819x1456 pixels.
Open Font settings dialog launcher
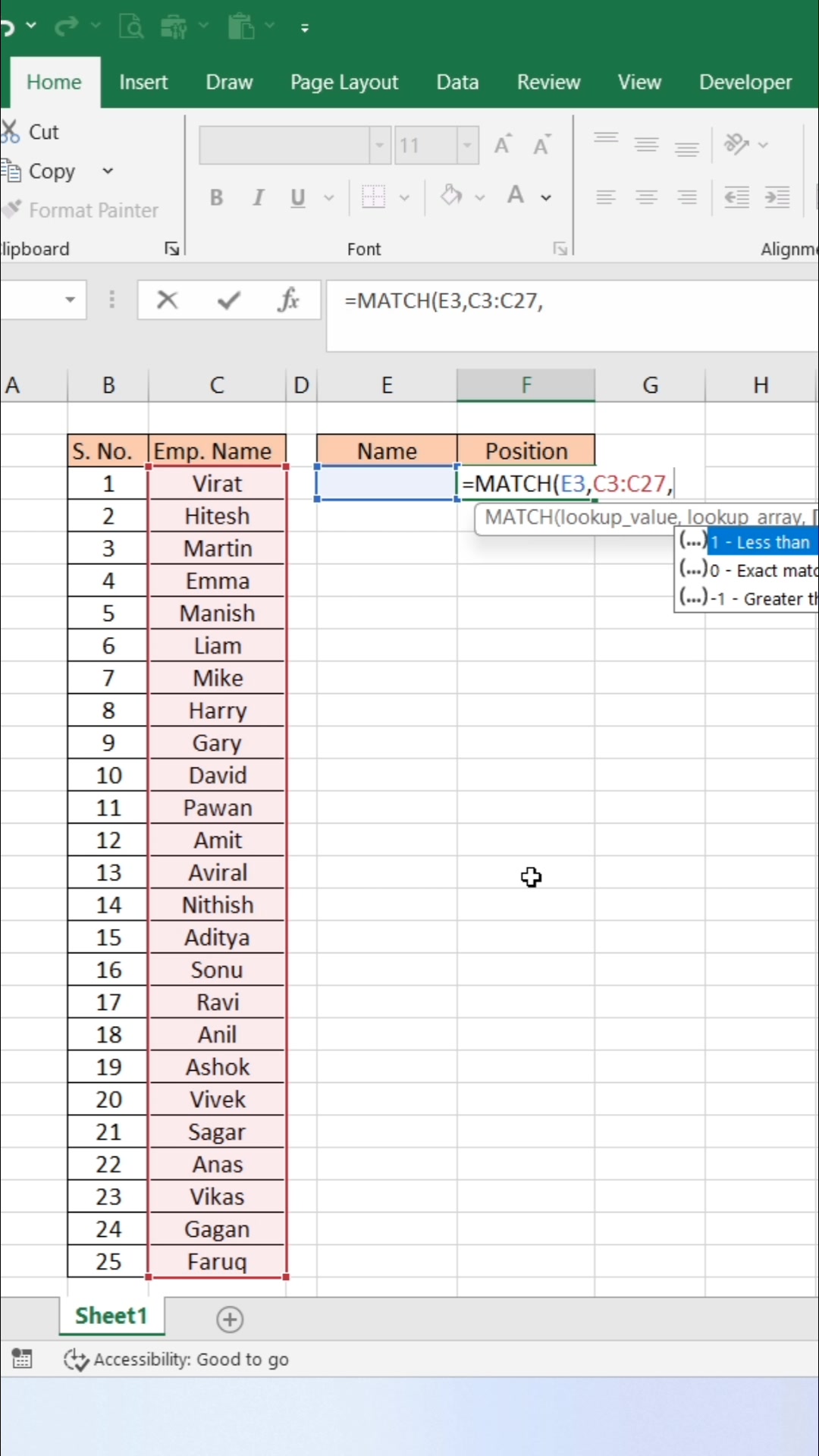pyautogui.click(x=560, y=249)
